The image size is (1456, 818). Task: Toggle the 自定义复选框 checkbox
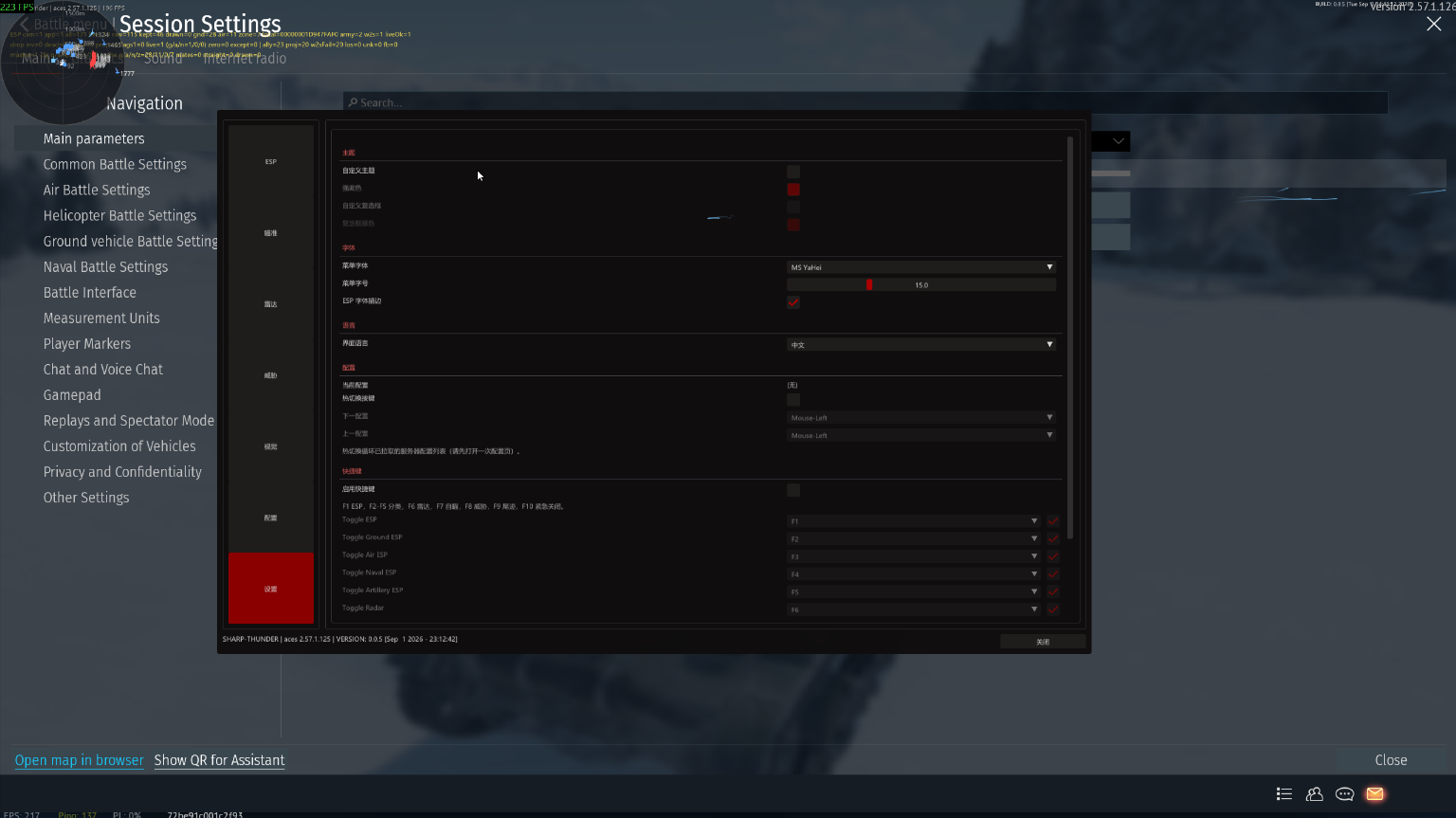pyautogui.click(x=793, y=207)
